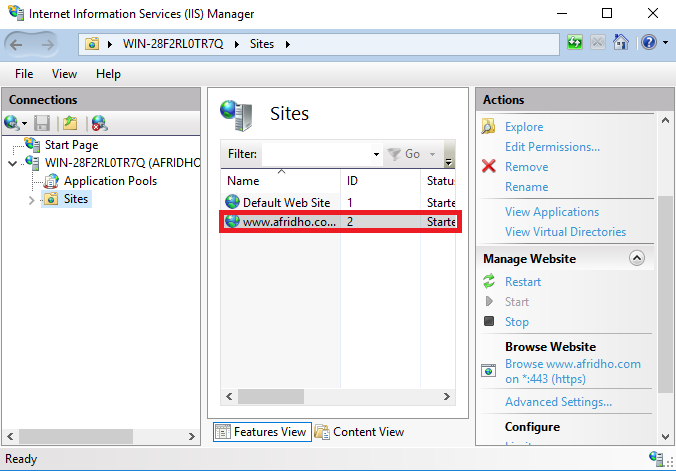
Task: Click the Browse Website page icon
Action: 488,370
